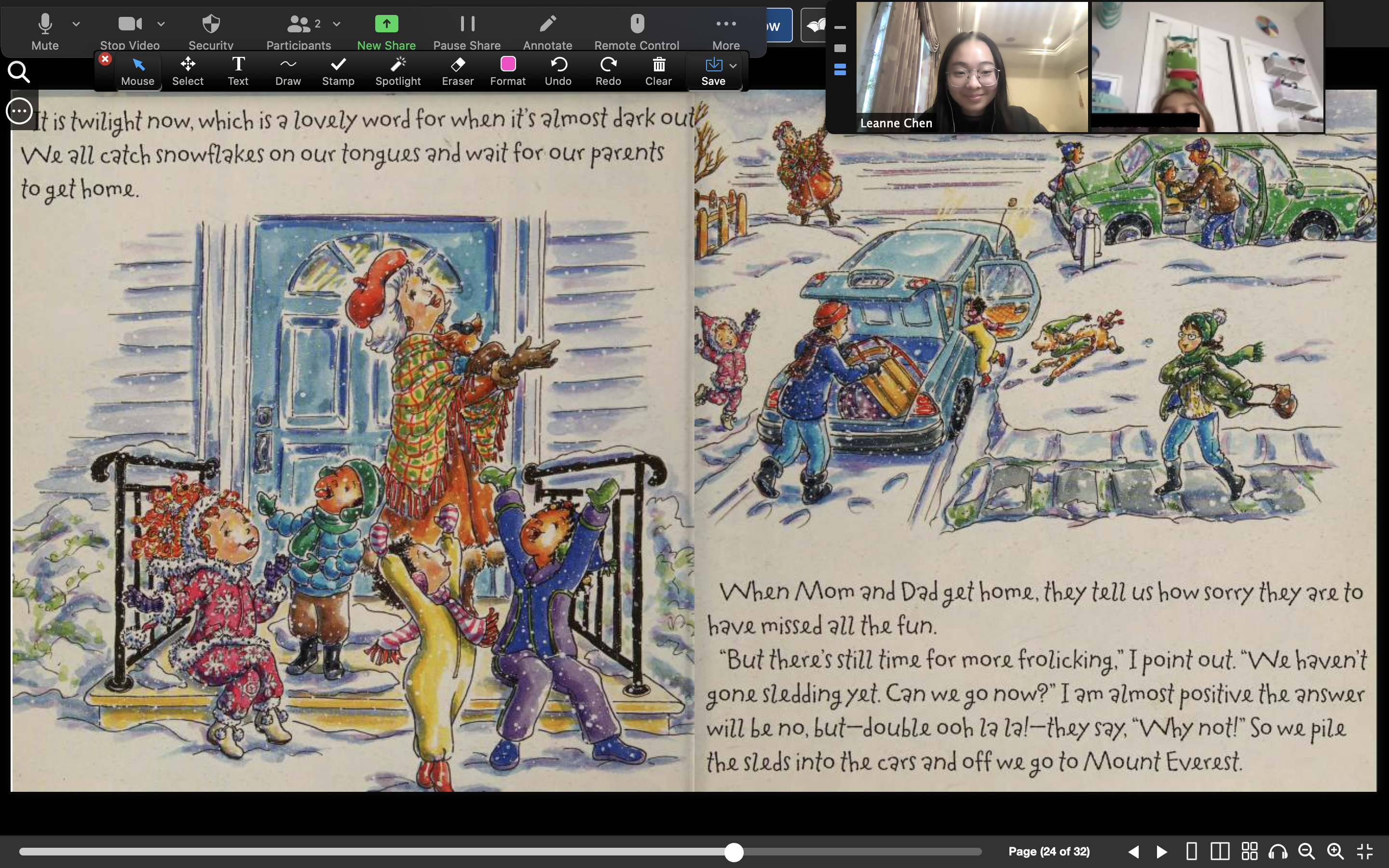
Task: Open the Security shield menu
Action: [211, 31]
